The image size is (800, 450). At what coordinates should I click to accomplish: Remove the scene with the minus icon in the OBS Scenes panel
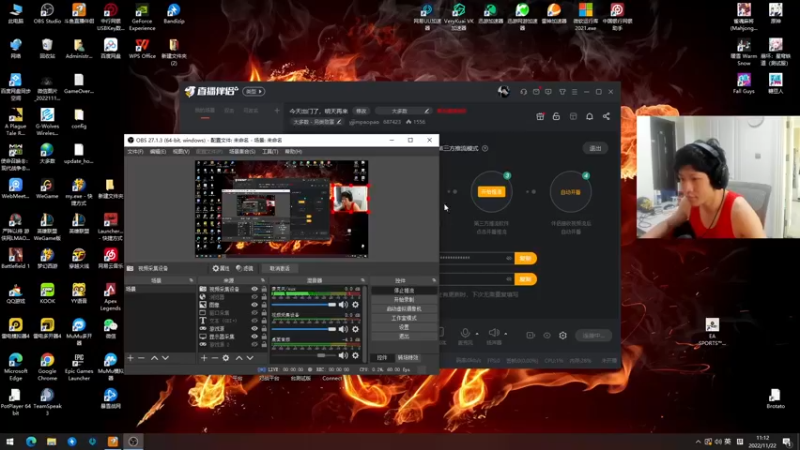point(141,358)
